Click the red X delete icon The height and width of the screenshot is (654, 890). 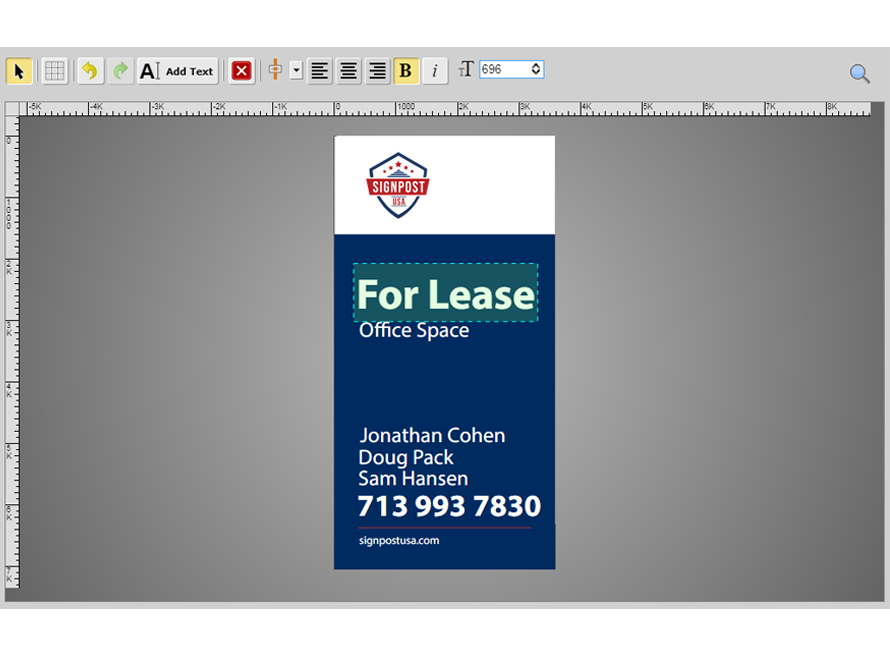[241, 71]
